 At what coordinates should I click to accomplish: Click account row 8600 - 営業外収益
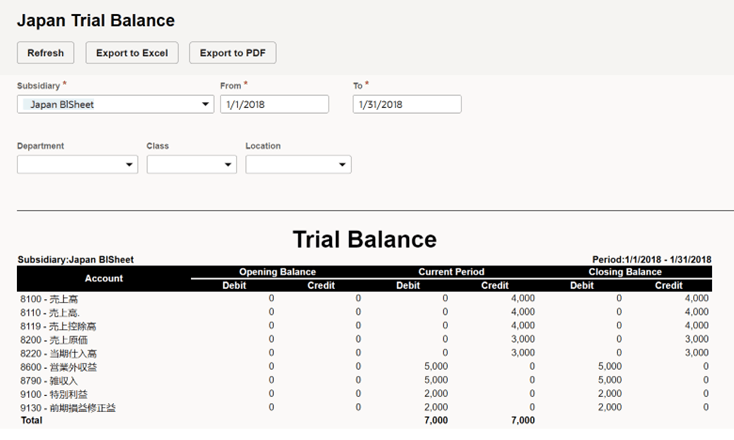[57, 367]
